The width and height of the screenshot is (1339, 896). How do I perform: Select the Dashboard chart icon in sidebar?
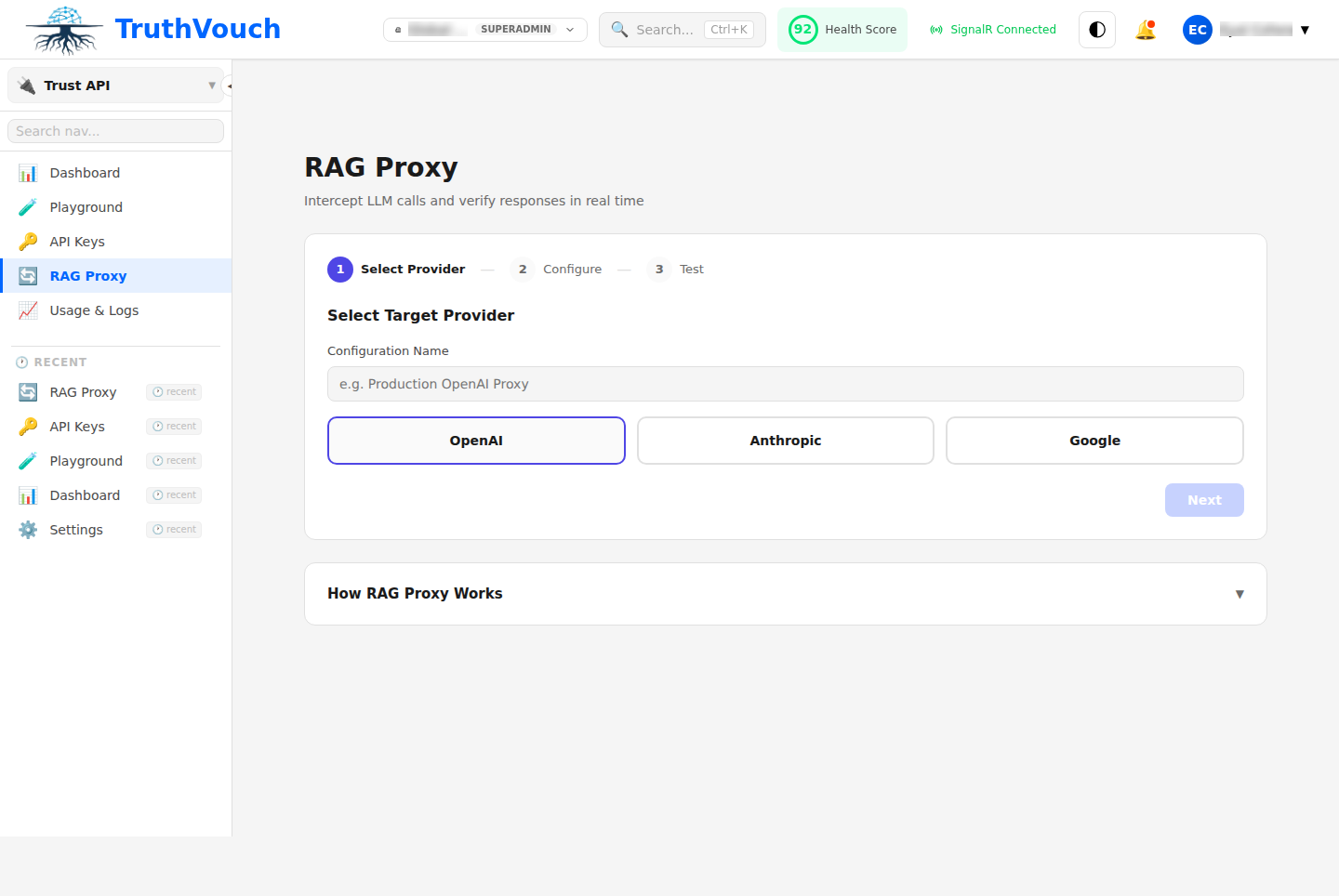(27, 172)
